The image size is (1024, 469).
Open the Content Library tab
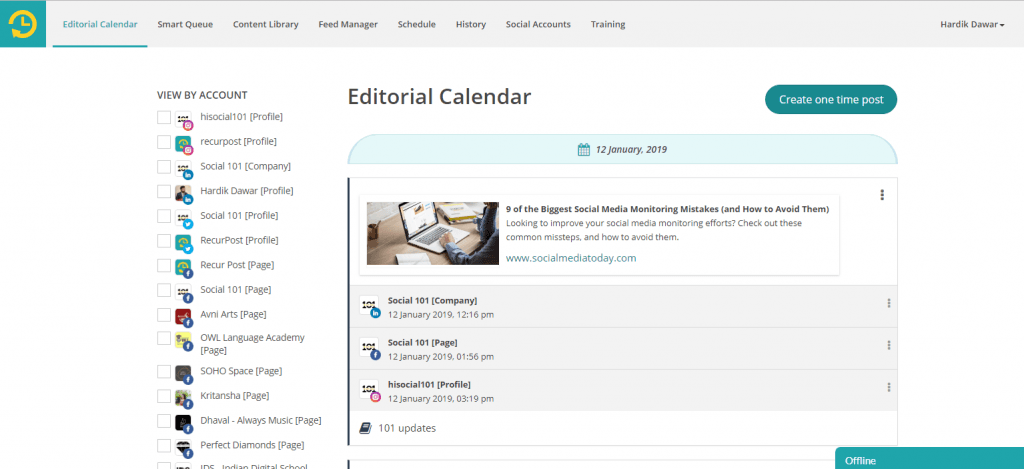[x=266, y=24]
